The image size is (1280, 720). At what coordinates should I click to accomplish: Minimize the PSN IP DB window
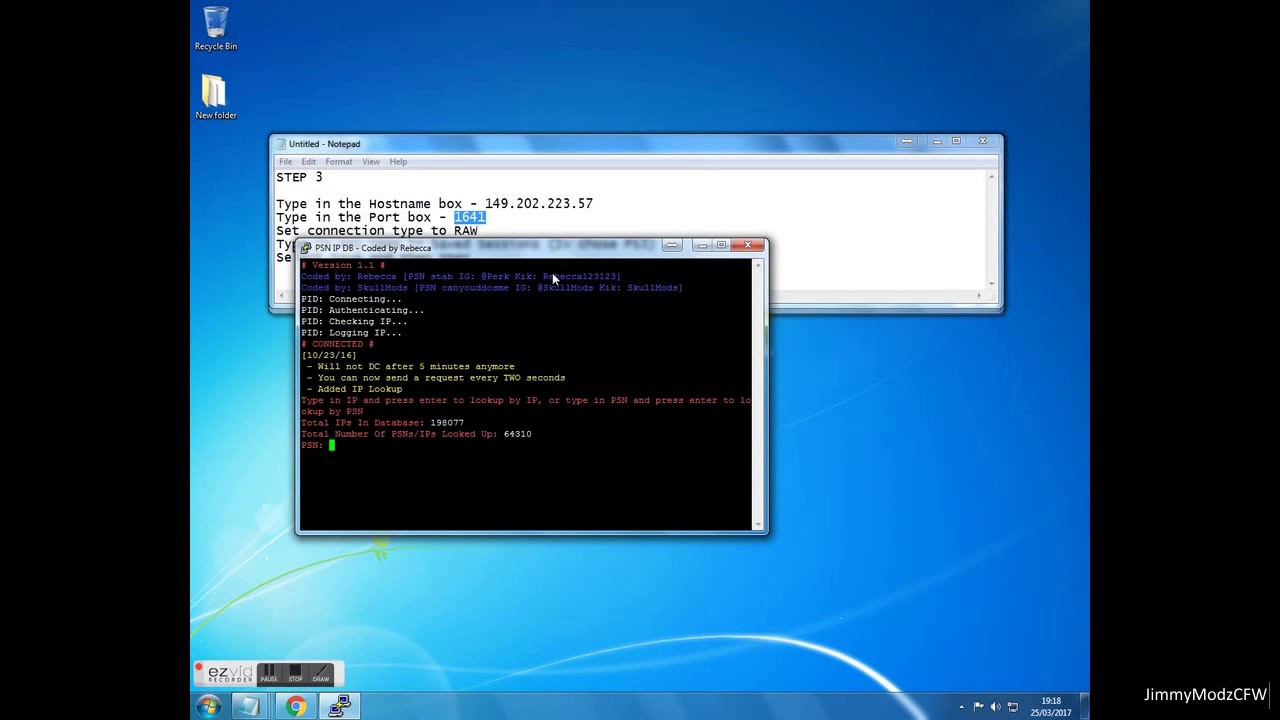(x=702, y=245)
